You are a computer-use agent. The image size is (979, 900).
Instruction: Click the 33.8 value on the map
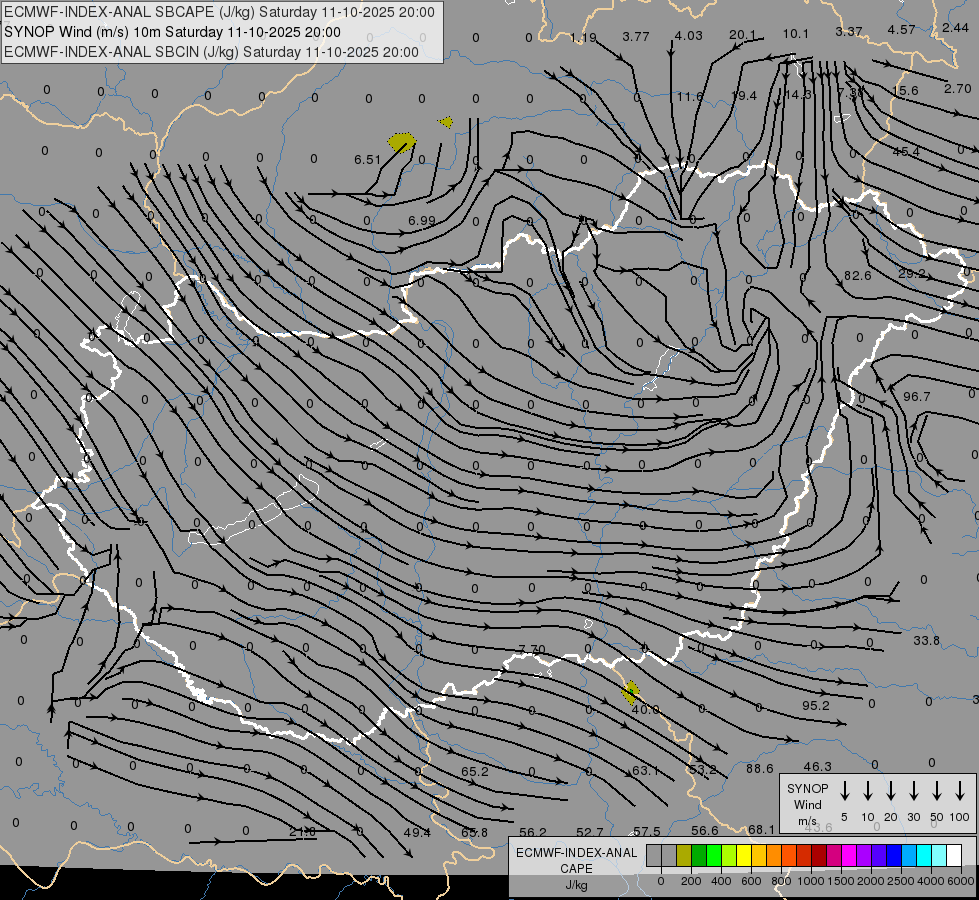coord(926,641)
